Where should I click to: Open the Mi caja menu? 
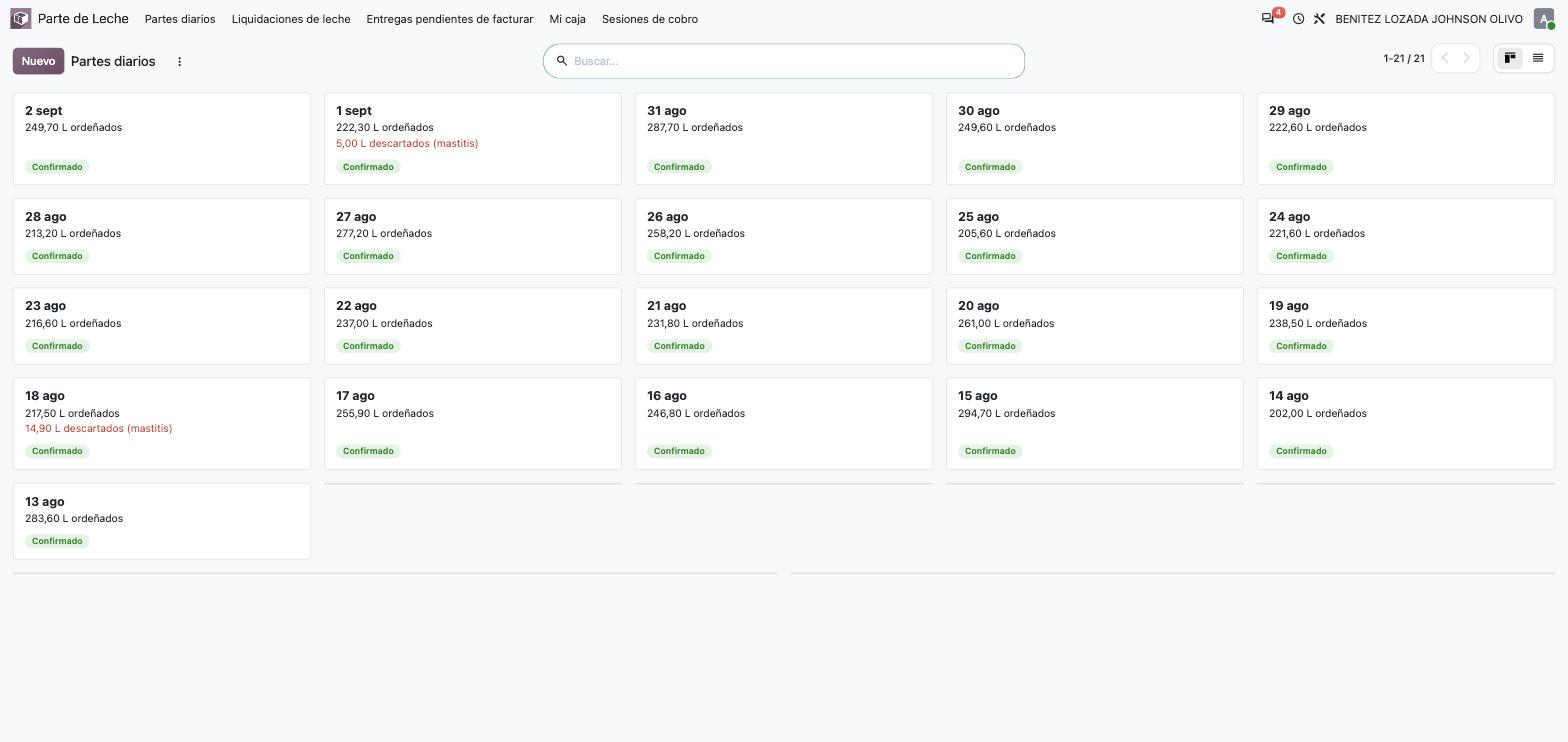pos(568,19)
